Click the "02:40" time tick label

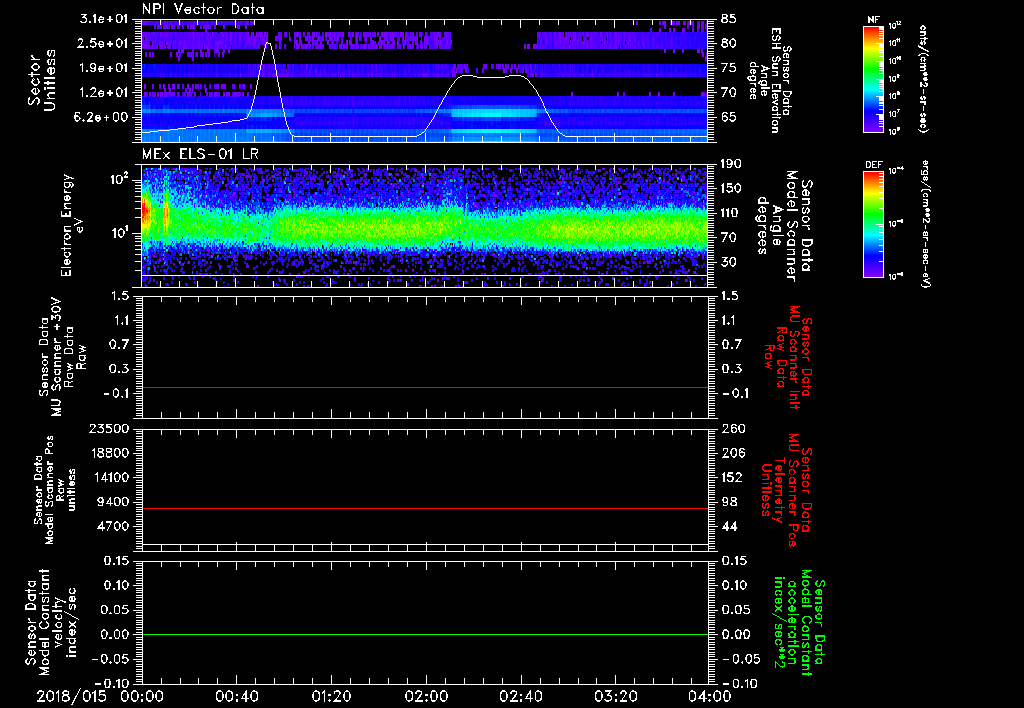pos(520,696)
